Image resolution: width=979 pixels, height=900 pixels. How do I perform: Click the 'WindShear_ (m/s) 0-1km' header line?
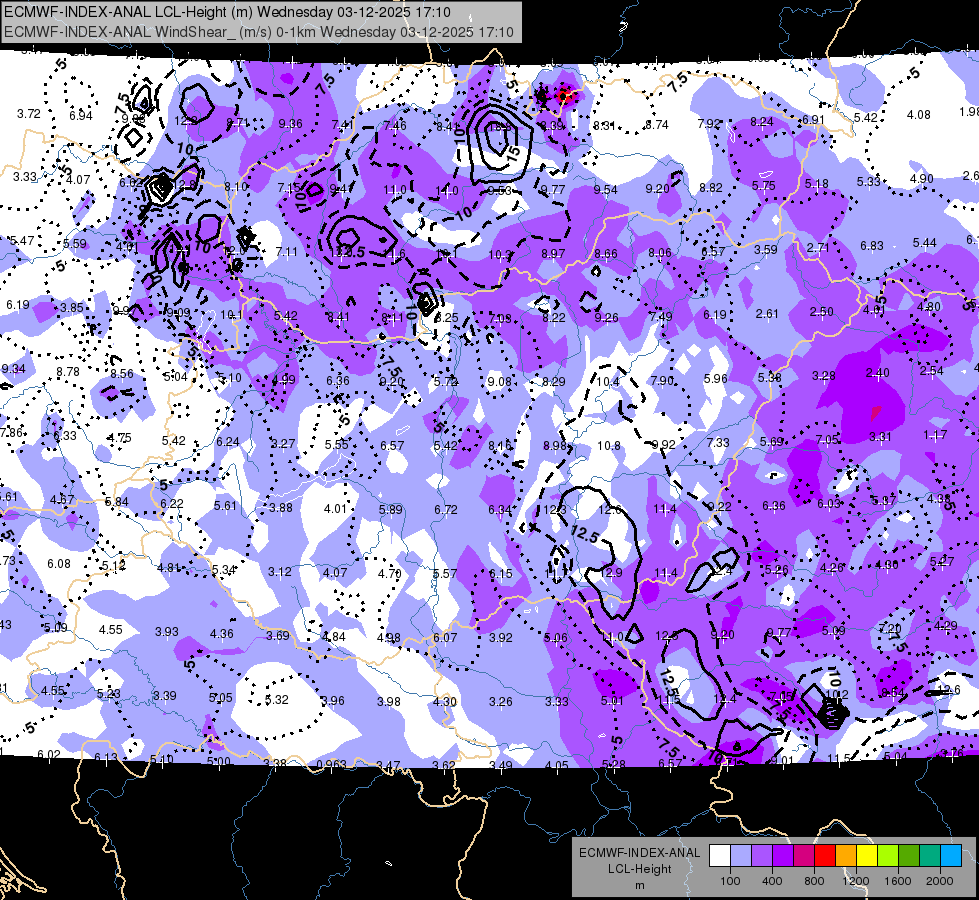259,32
